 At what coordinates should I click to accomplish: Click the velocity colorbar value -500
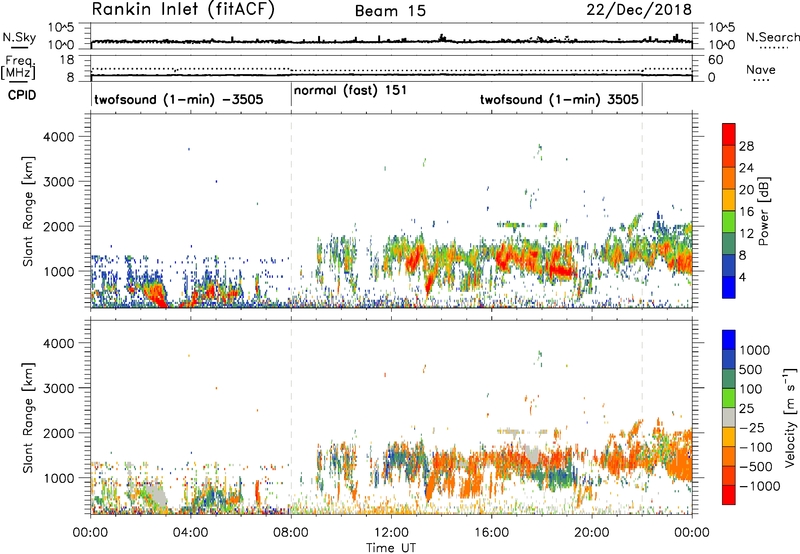tap(757, 466)
